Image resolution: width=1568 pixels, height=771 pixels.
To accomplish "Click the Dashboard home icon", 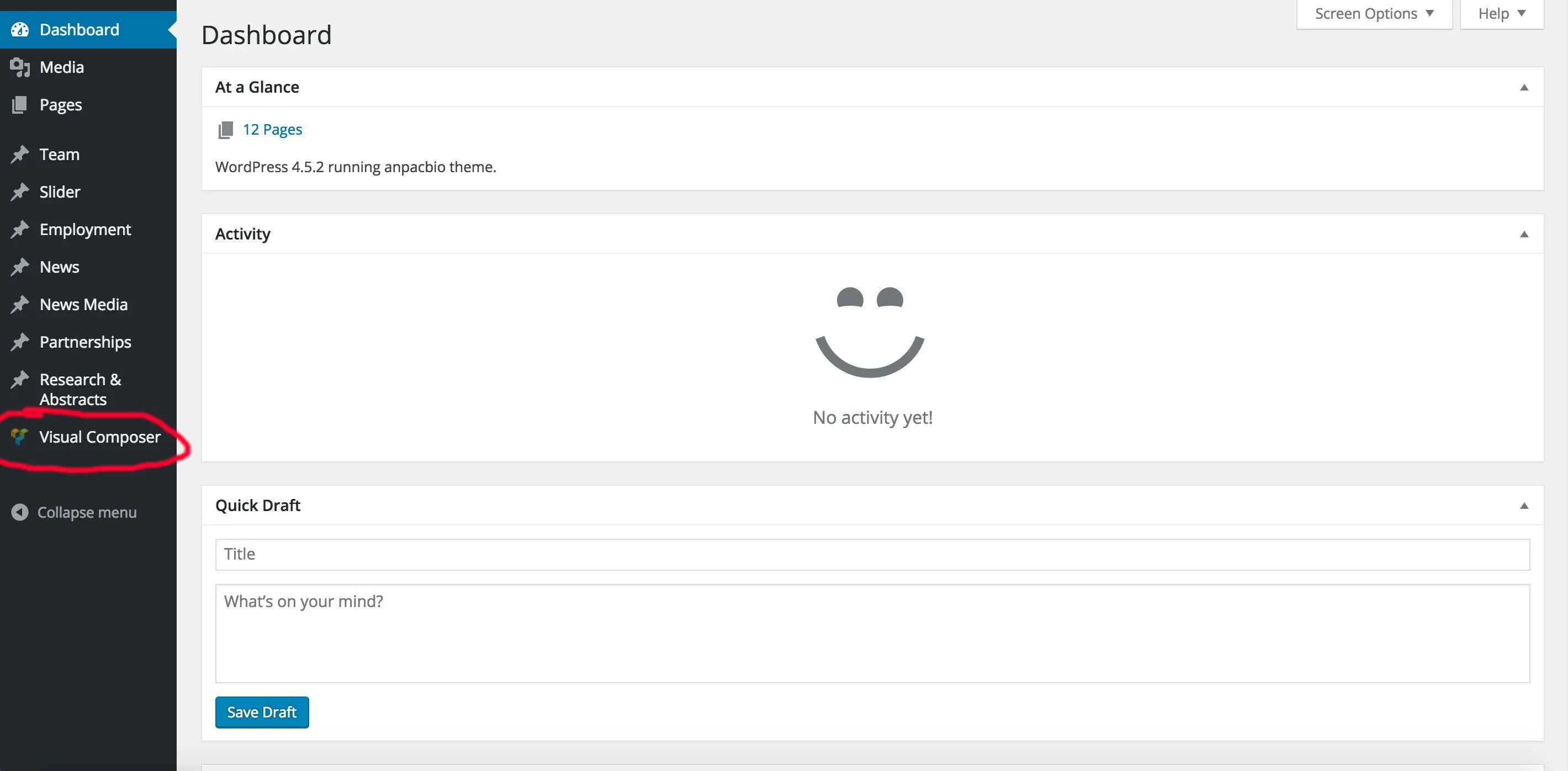I will click(x=18, y=28).
